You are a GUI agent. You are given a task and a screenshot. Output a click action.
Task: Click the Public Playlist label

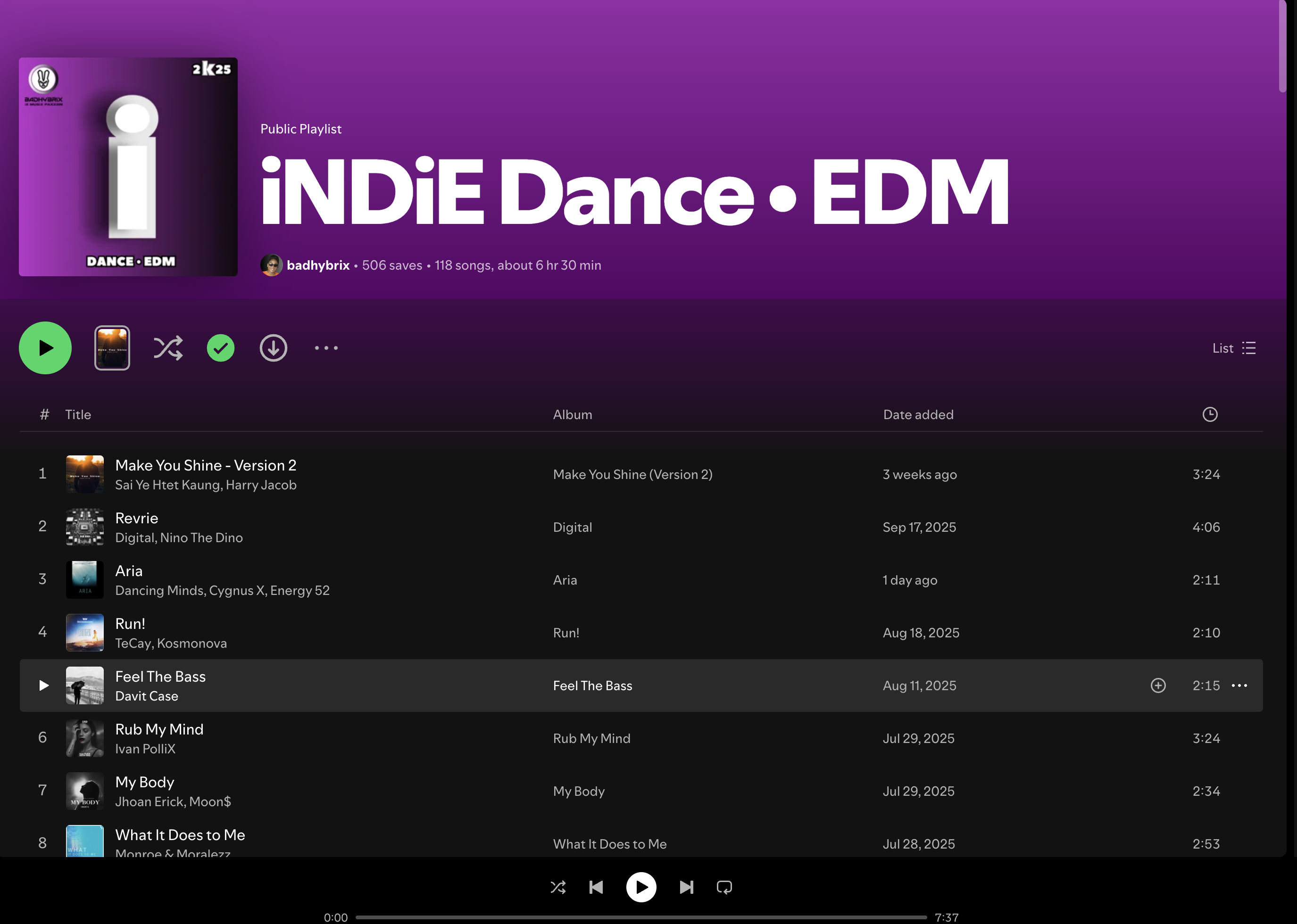301,129
